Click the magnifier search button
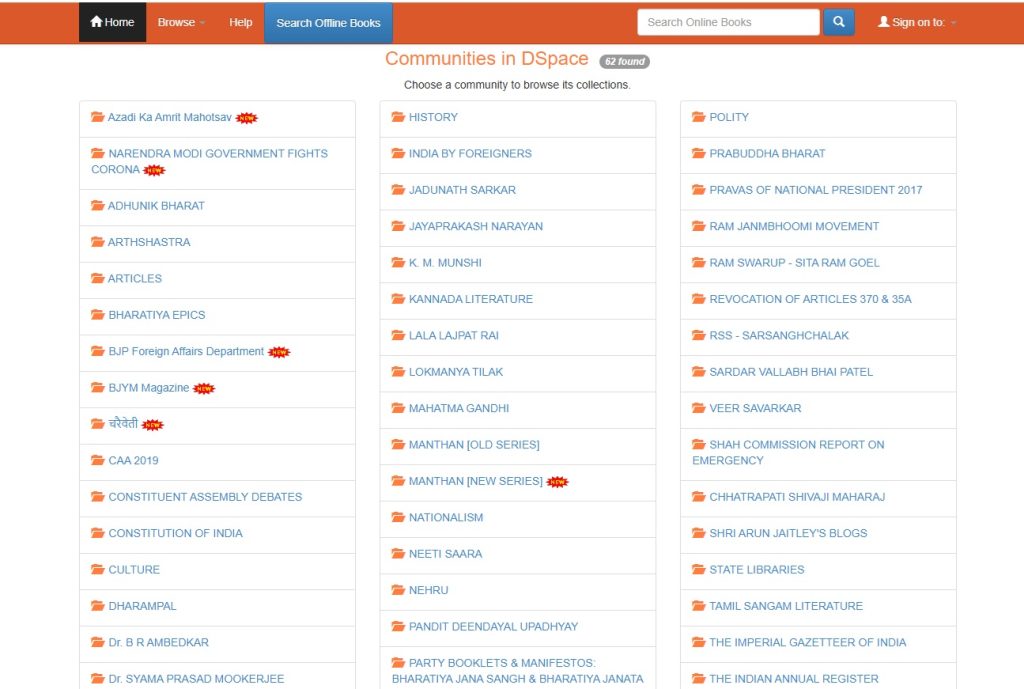Screen dimensions: 1024x689 click(839, 22)
